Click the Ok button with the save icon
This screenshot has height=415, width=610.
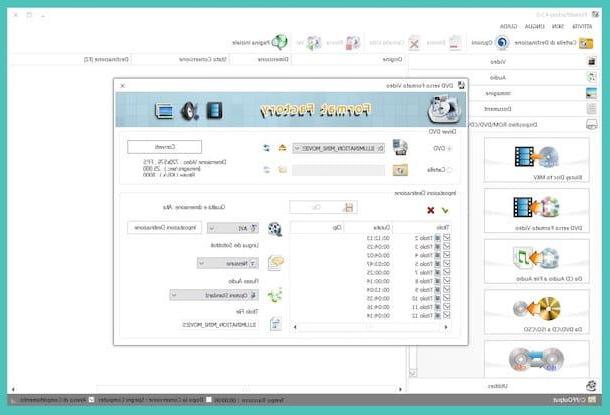[x=323, y=207]
